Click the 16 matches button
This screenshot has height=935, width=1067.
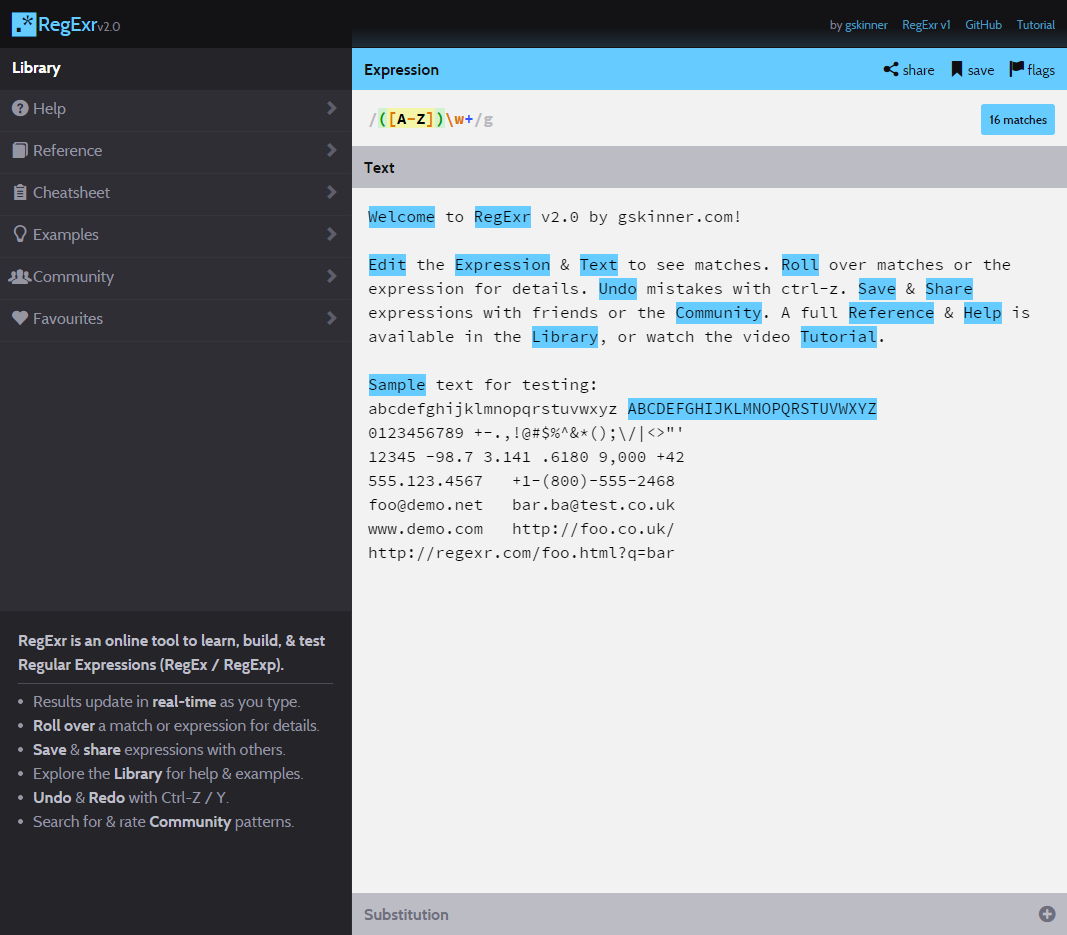coord(1017,119)
